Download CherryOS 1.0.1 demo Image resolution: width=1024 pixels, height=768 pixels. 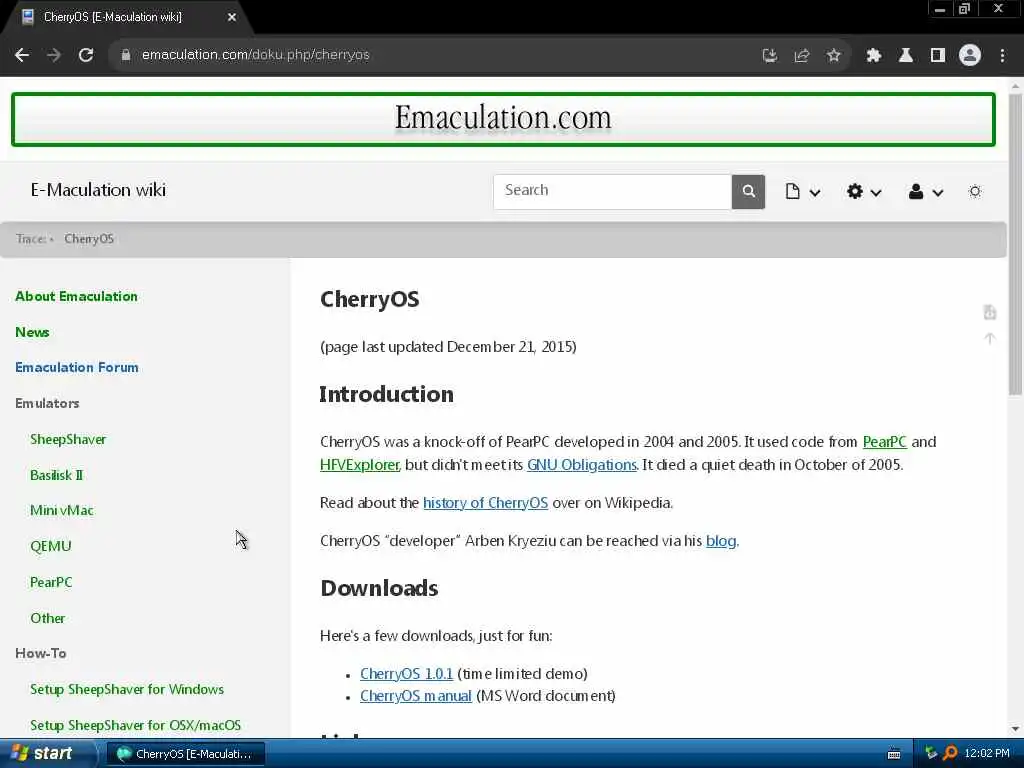click(406, 674)
